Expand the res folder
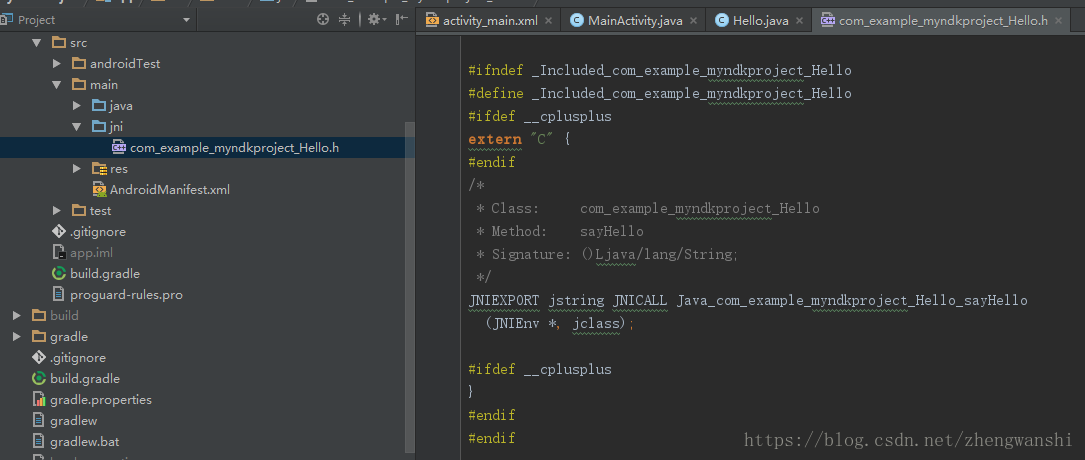Image resolution: width=1085 pixels, height=460 pixels. tap(77, 169)
